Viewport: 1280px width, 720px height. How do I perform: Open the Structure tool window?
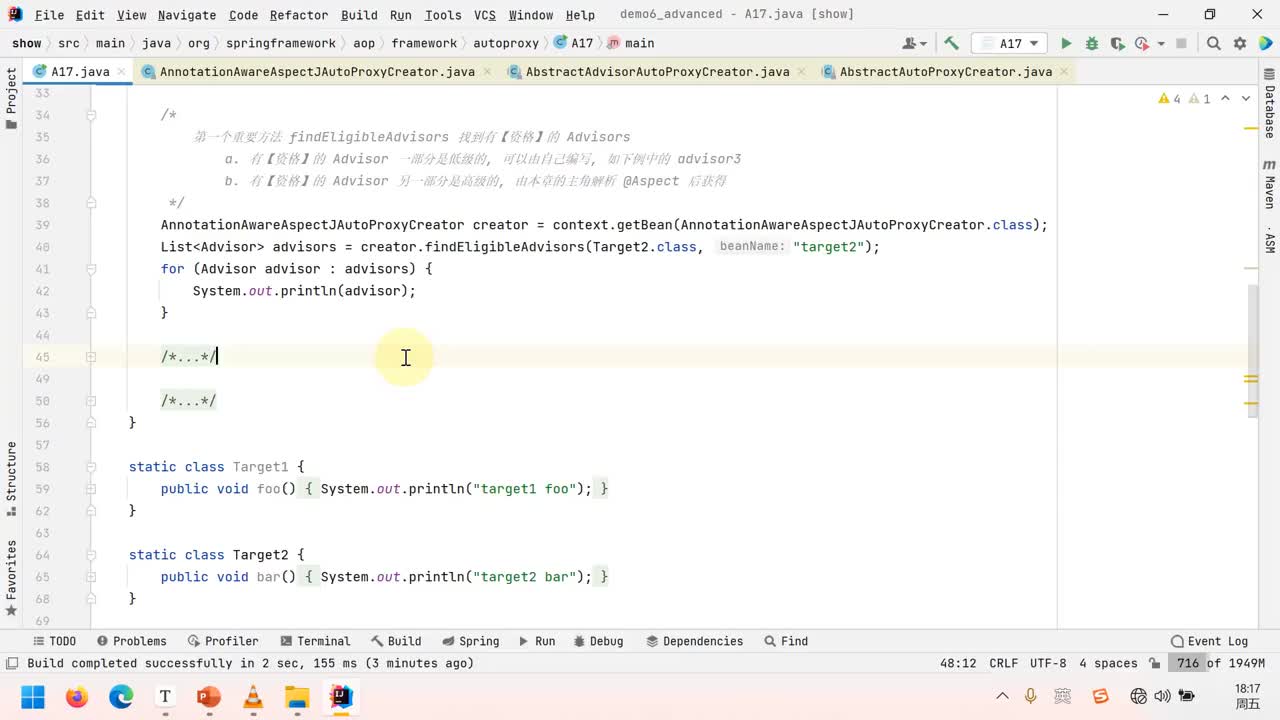tap(11, 478)
